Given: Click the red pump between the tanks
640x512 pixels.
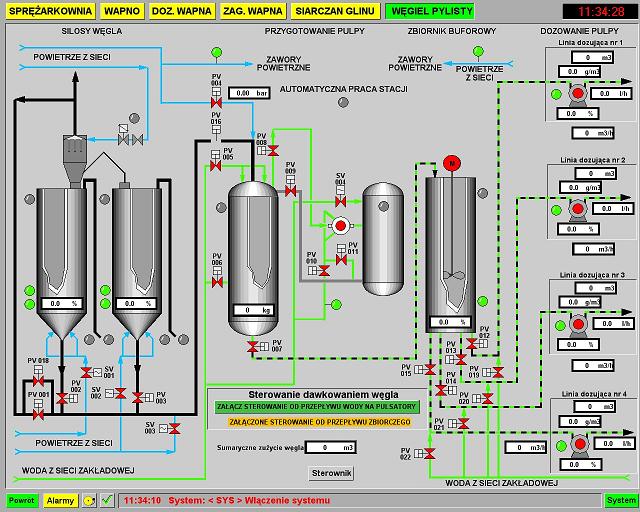Looking at the screenshot, I should click(x=340, y=226).
